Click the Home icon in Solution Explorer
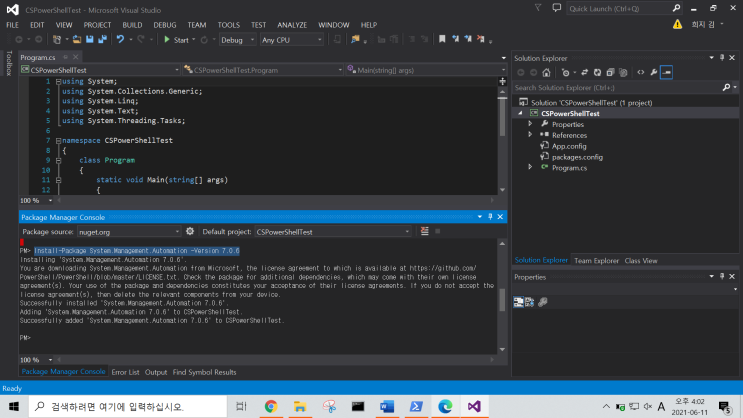743x418 pixels. pos(546,73)
